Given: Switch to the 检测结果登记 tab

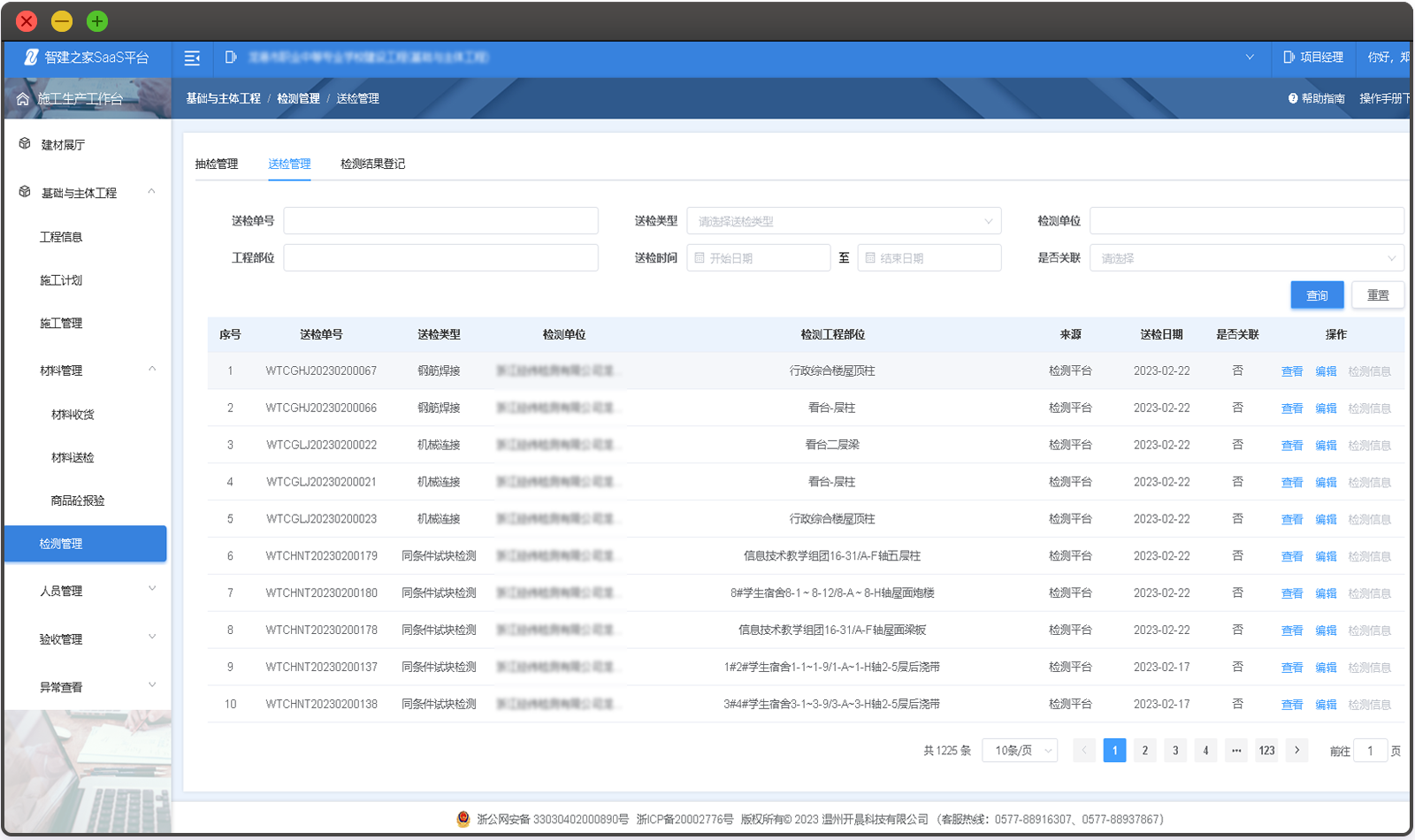Looking at the screenshot, I should point(372,164).
